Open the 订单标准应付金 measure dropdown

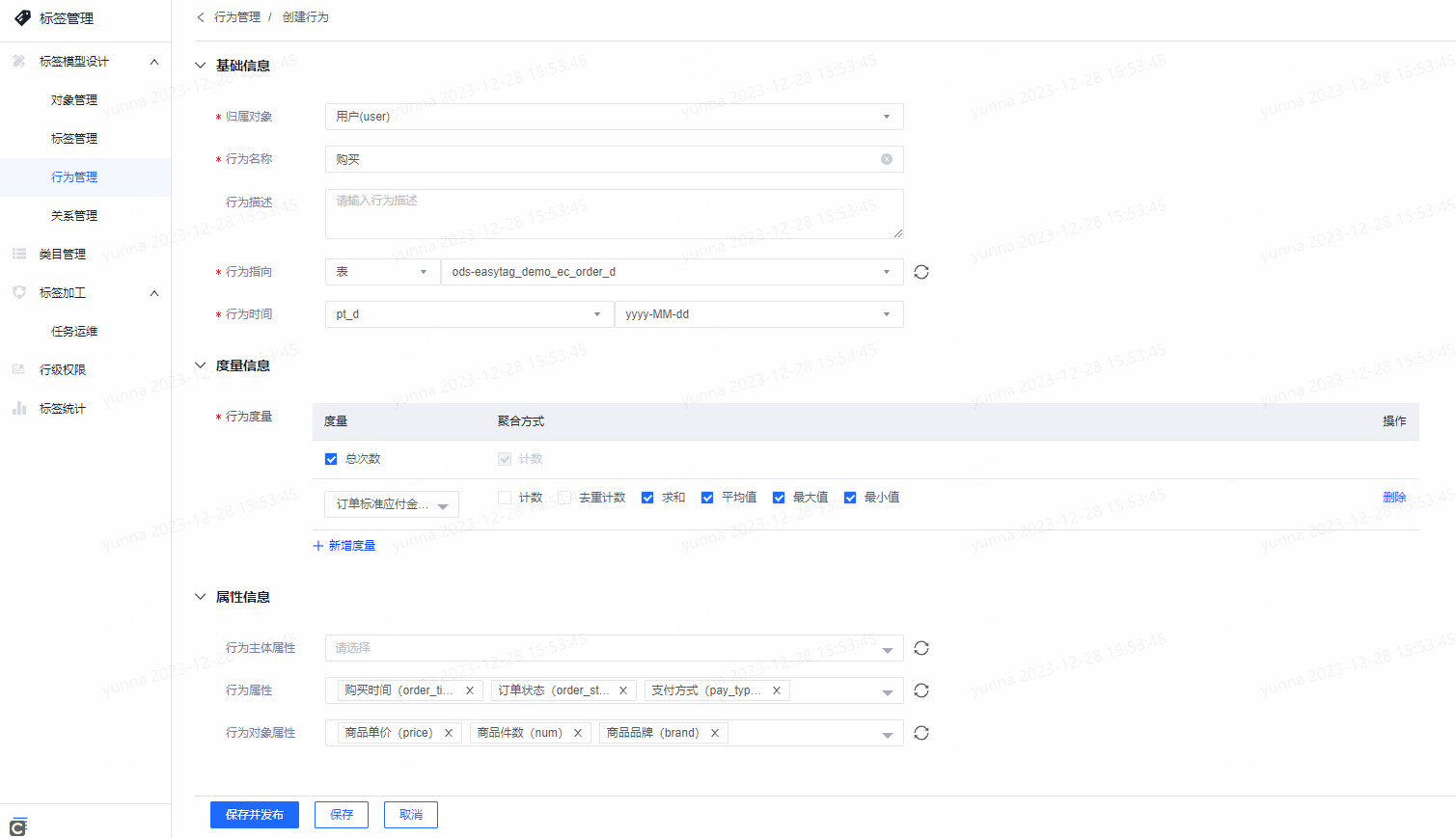point(392,504)
